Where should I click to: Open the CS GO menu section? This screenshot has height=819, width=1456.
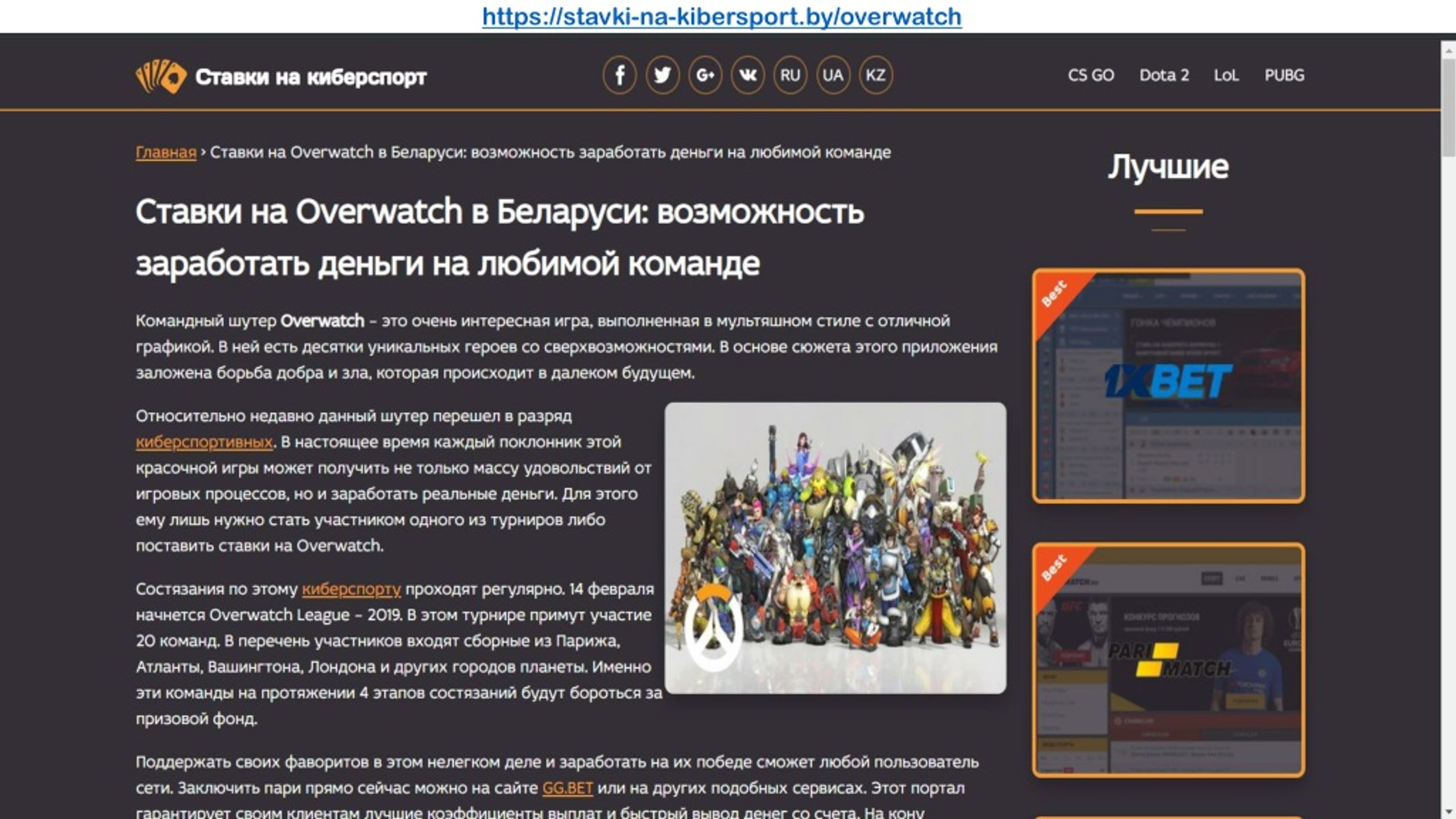pyautogui.click(x=1091, y=75)
